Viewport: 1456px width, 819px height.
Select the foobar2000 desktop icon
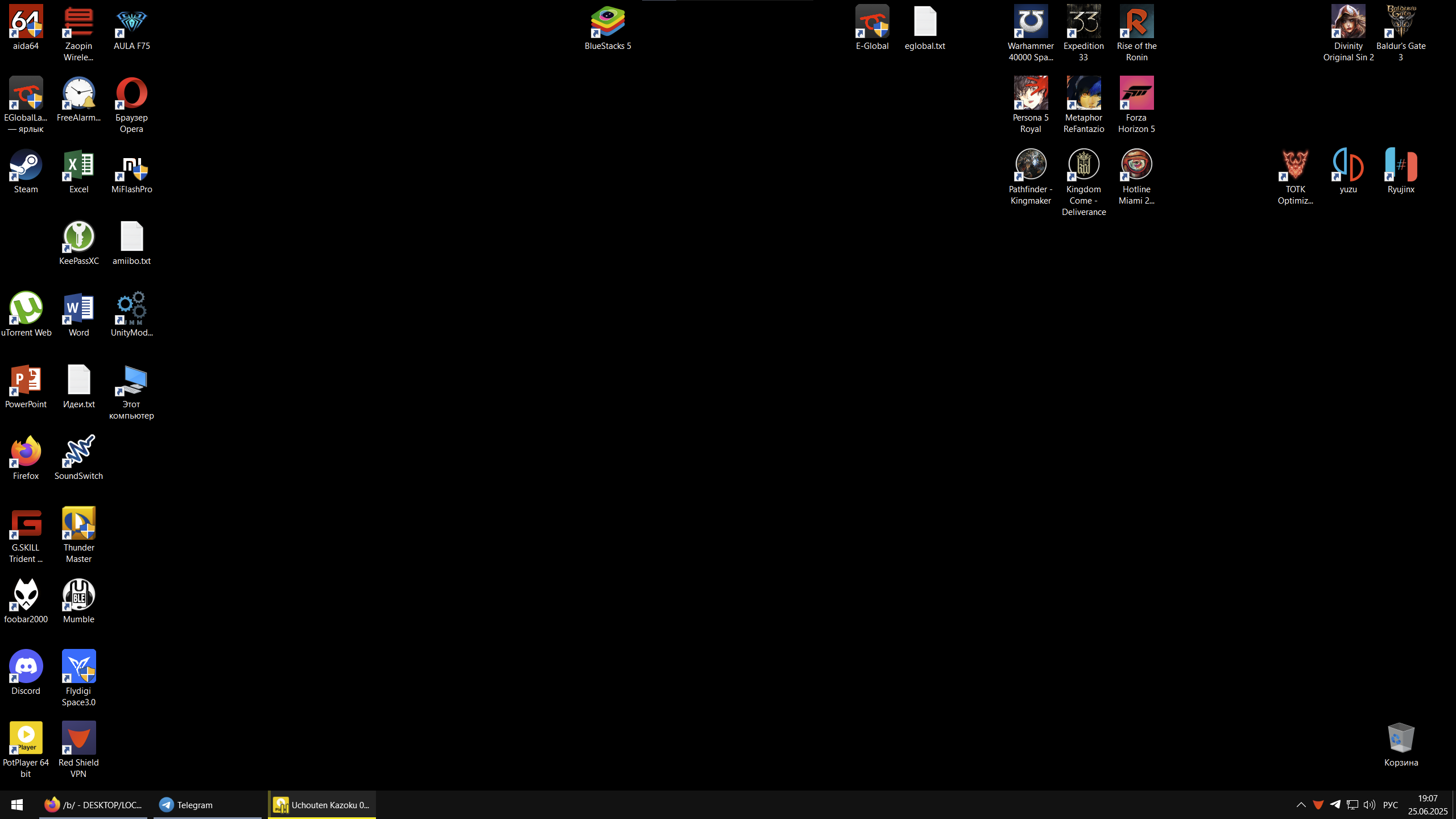click(x=26, y=595)
